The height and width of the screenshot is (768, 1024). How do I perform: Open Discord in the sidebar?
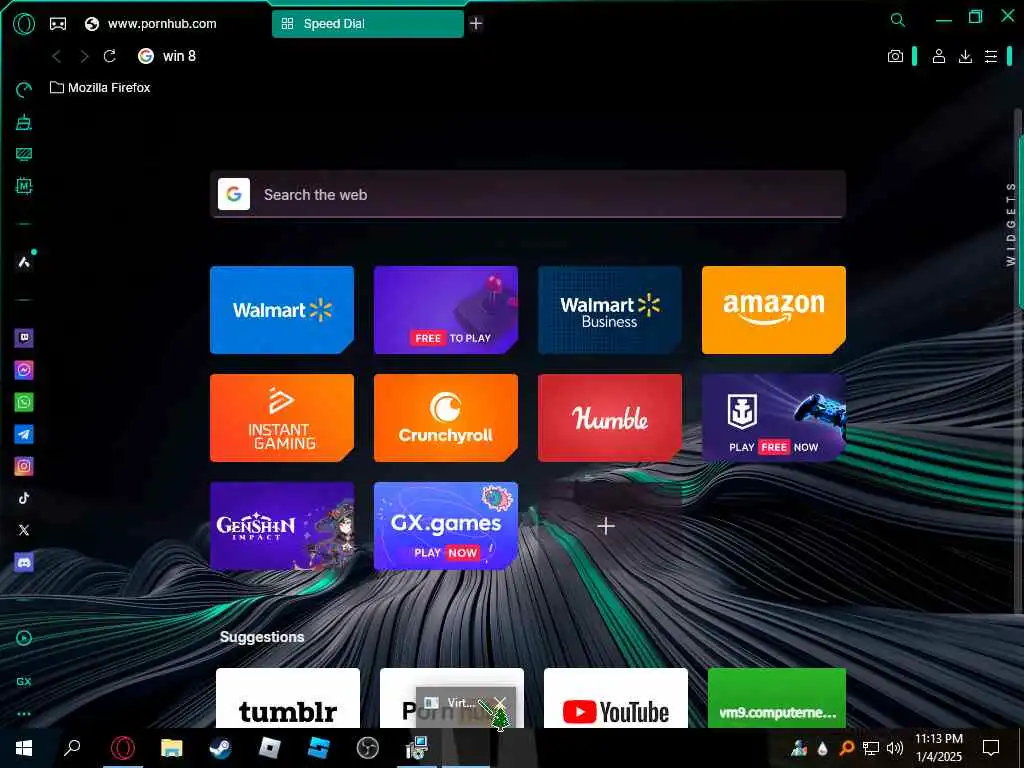tap(24, 562)
